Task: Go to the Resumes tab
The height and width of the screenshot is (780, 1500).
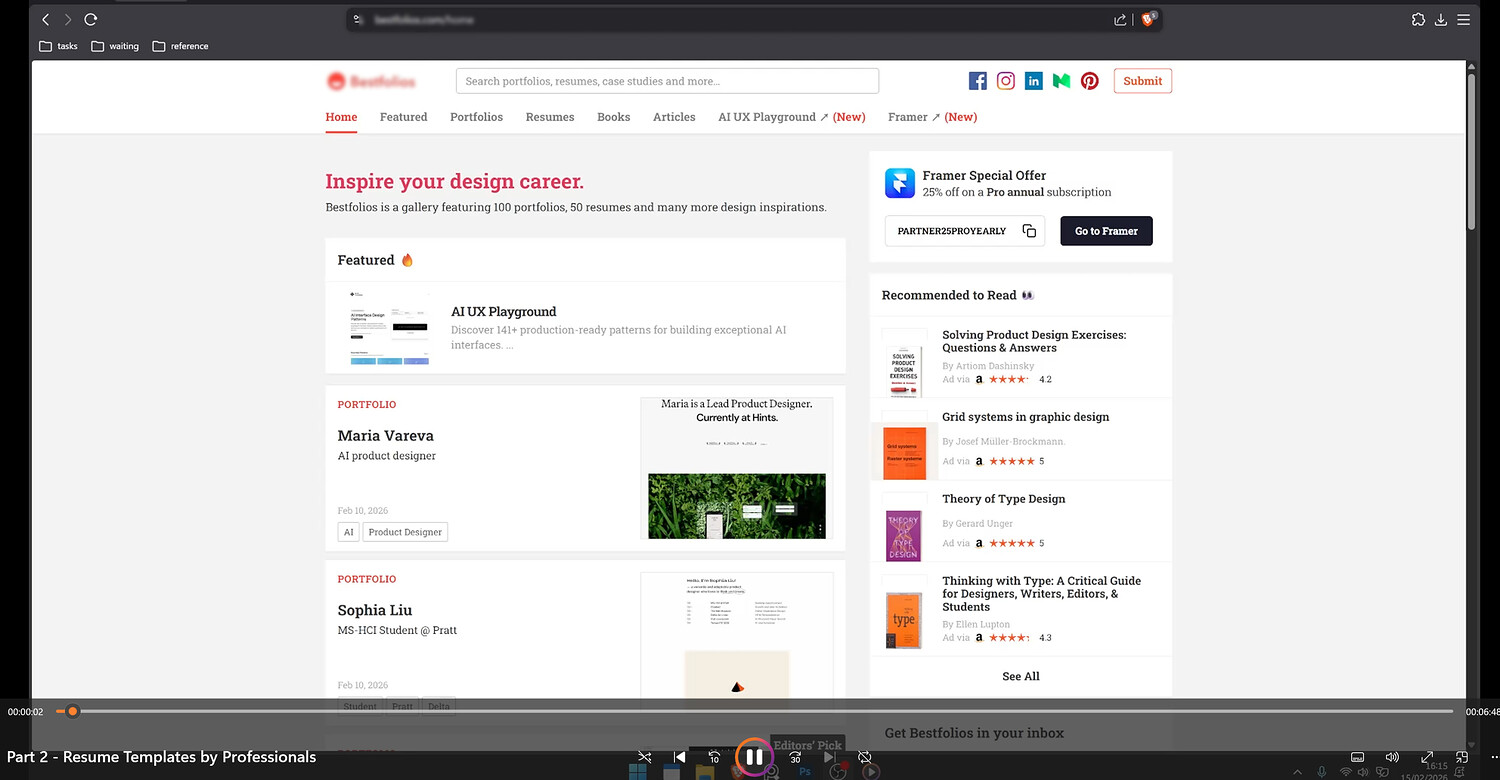Action: 550,117
